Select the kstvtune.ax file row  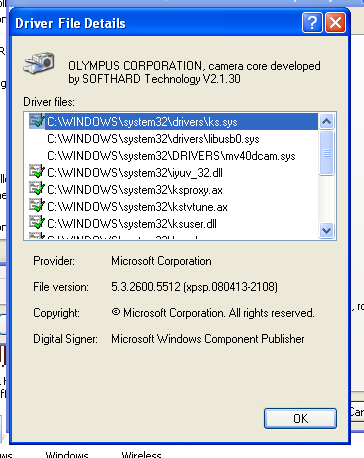[x=137, y=207]
